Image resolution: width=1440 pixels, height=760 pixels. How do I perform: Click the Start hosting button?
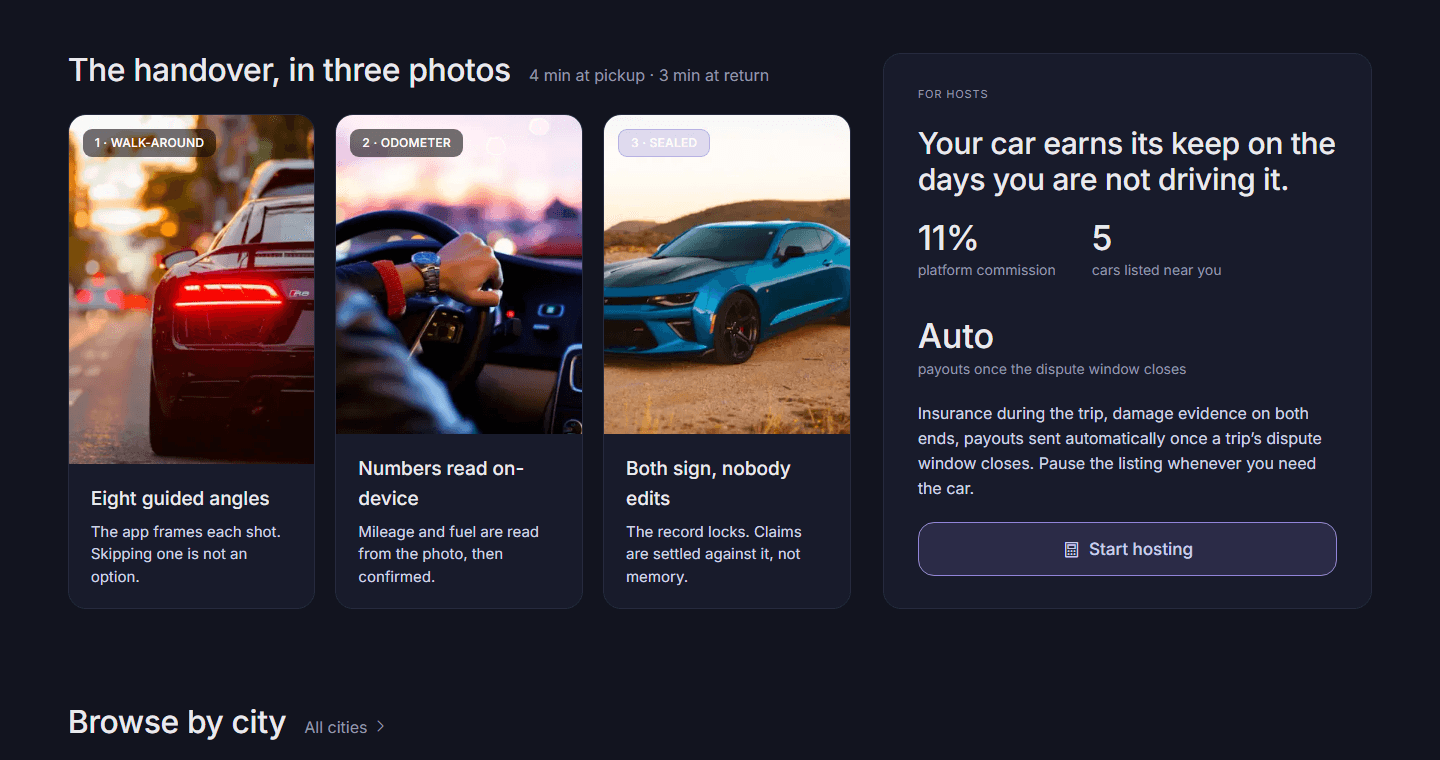(1127, 549)
